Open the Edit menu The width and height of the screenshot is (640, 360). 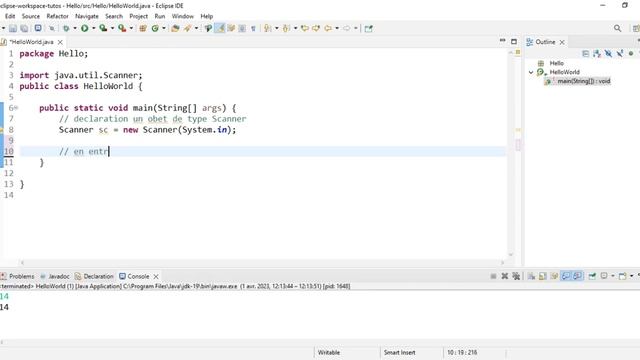pyautogui.click(x=10, y=16)
